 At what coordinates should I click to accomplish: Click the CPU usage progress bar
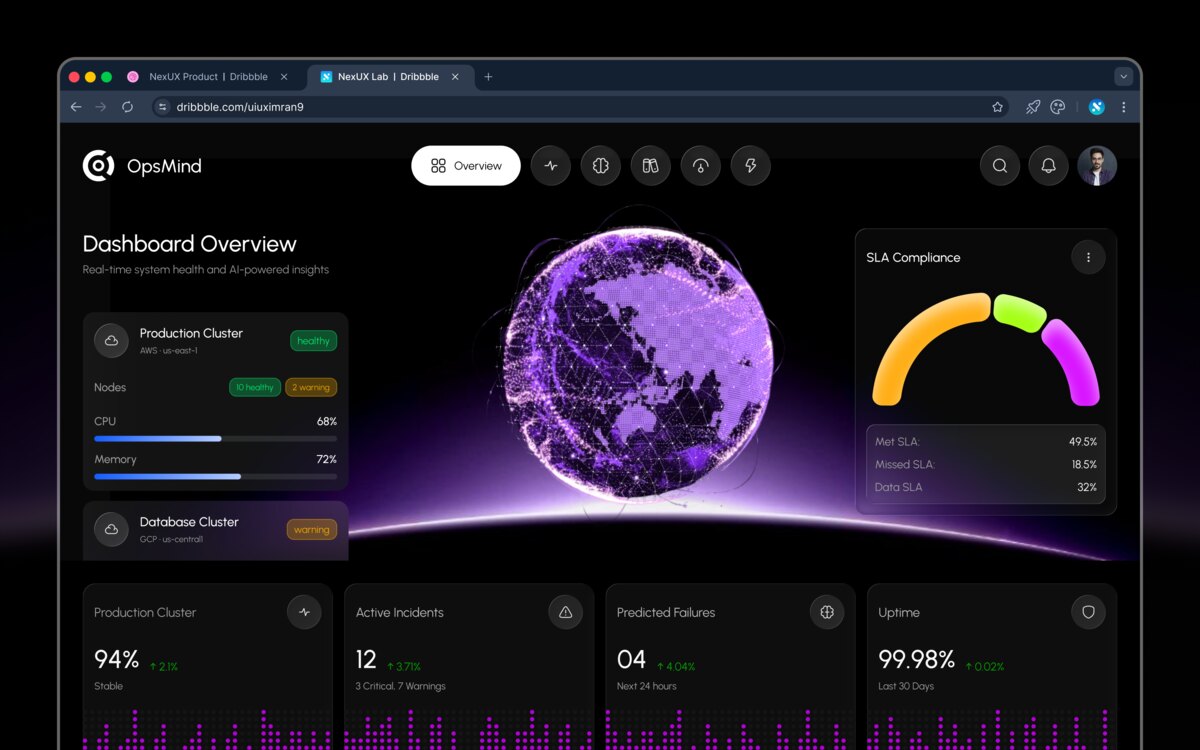tap(215, 438)
